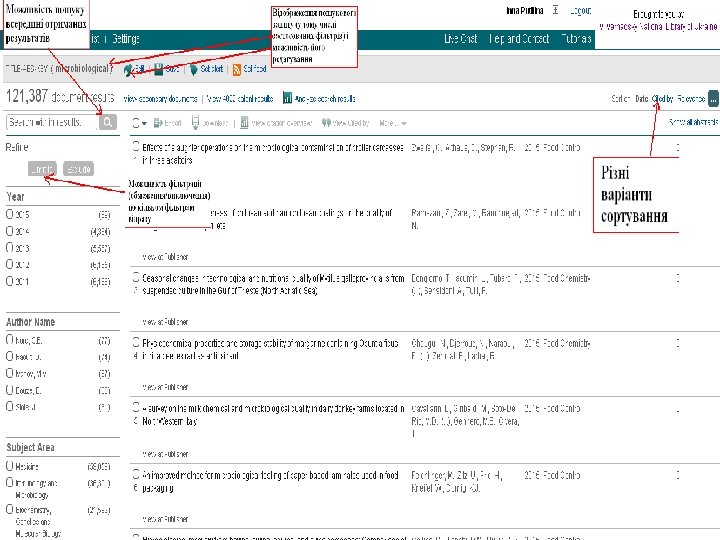Viewport: 720px width, 540px height.
Task: Click the Year filter section heading
Action: coord(15,197)
